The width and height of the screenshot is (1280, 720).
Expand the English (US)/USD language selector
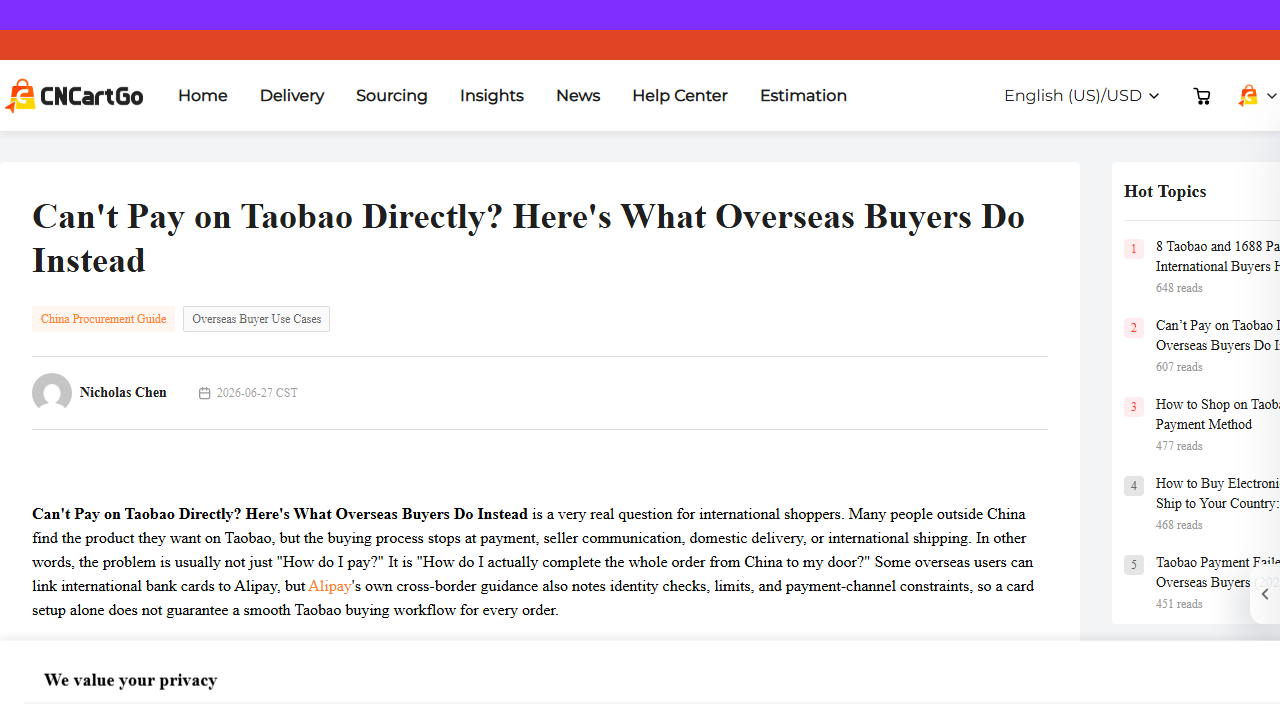pyautogui.click(x=1081, y=96)
